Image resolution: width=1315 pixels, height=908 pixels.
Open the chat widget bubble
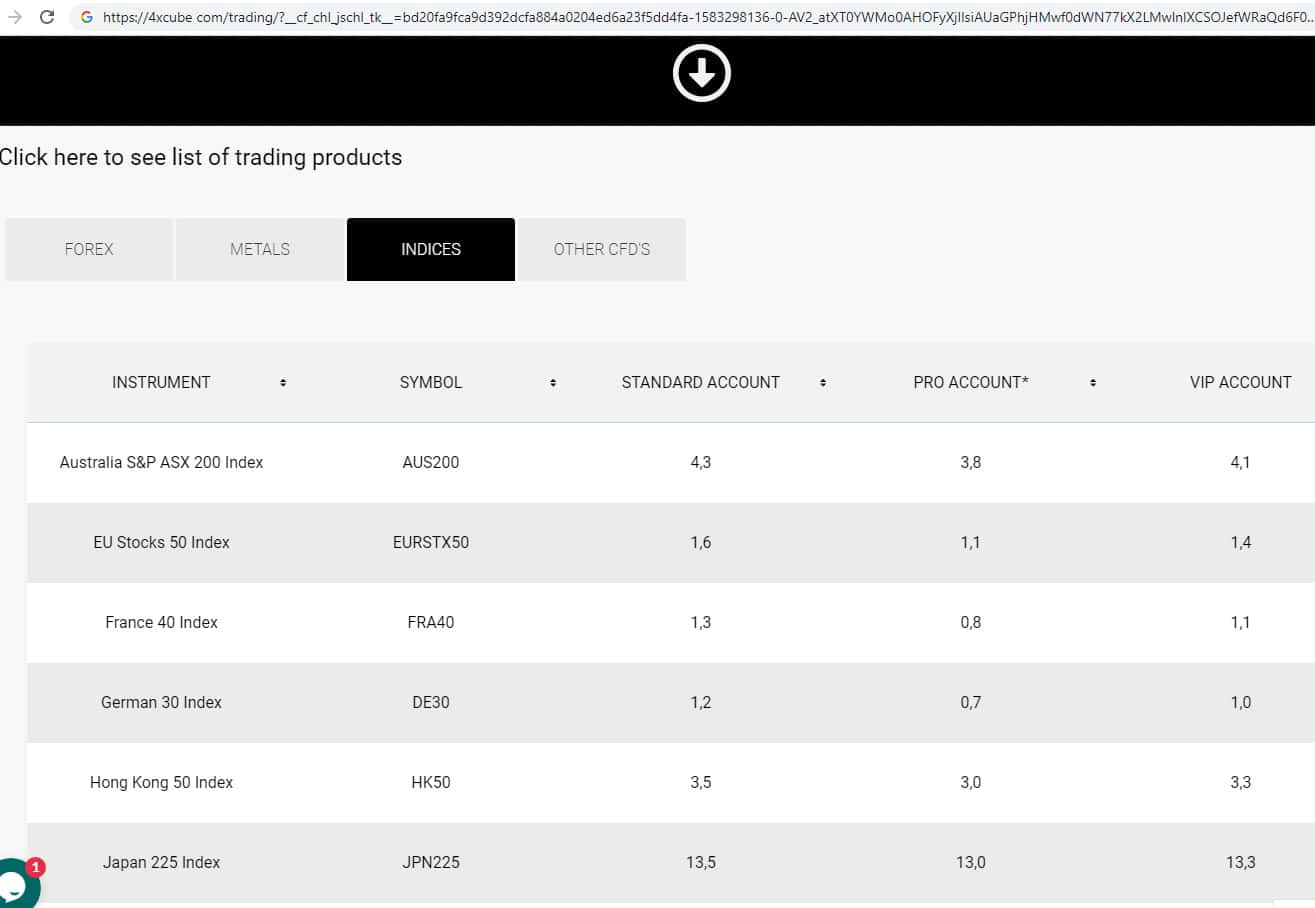click(14, 886)
